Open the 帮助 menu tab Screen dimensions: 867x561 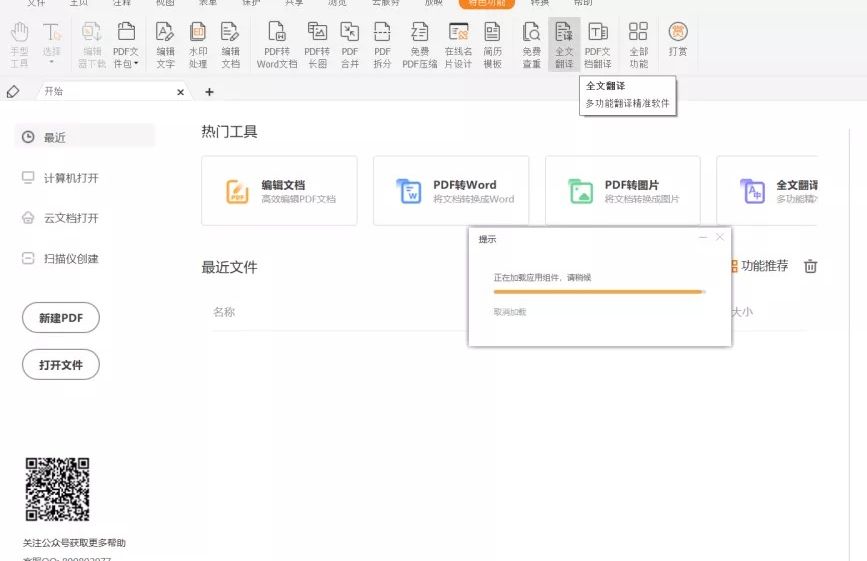(x=583, y=3)
